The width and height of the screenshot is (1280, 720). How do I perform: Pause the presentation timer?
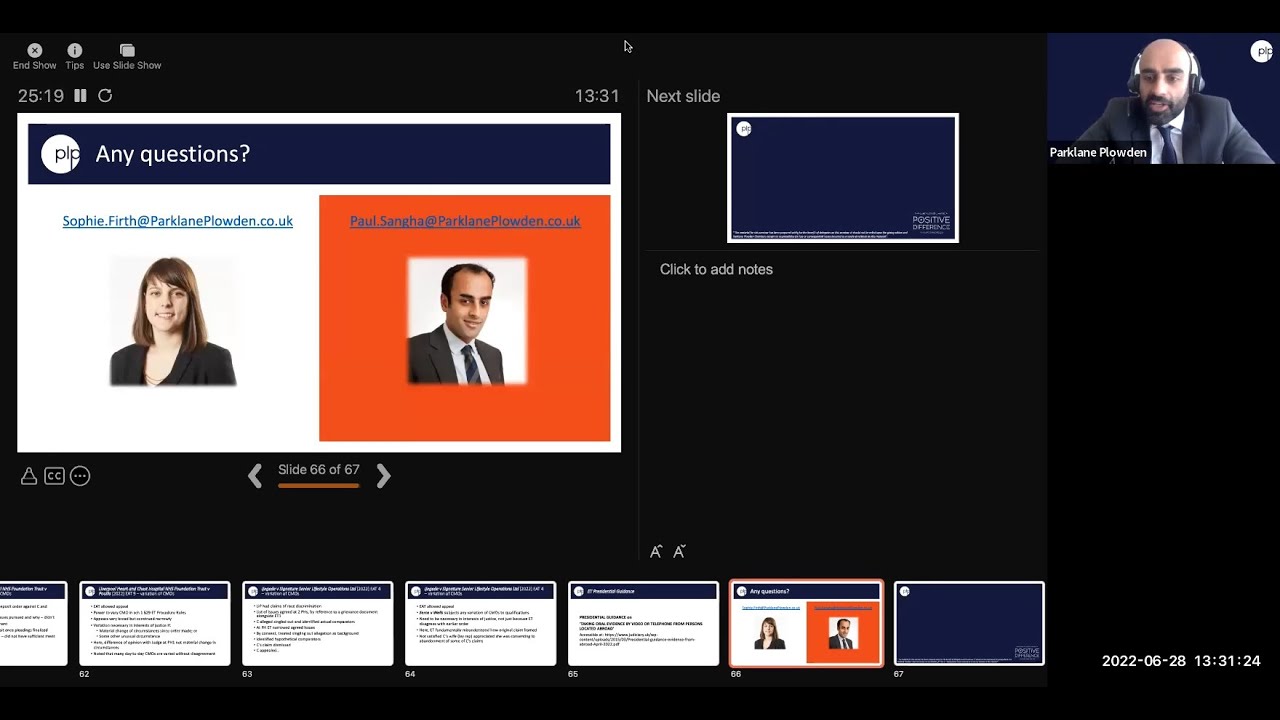(x=80, y=96)
